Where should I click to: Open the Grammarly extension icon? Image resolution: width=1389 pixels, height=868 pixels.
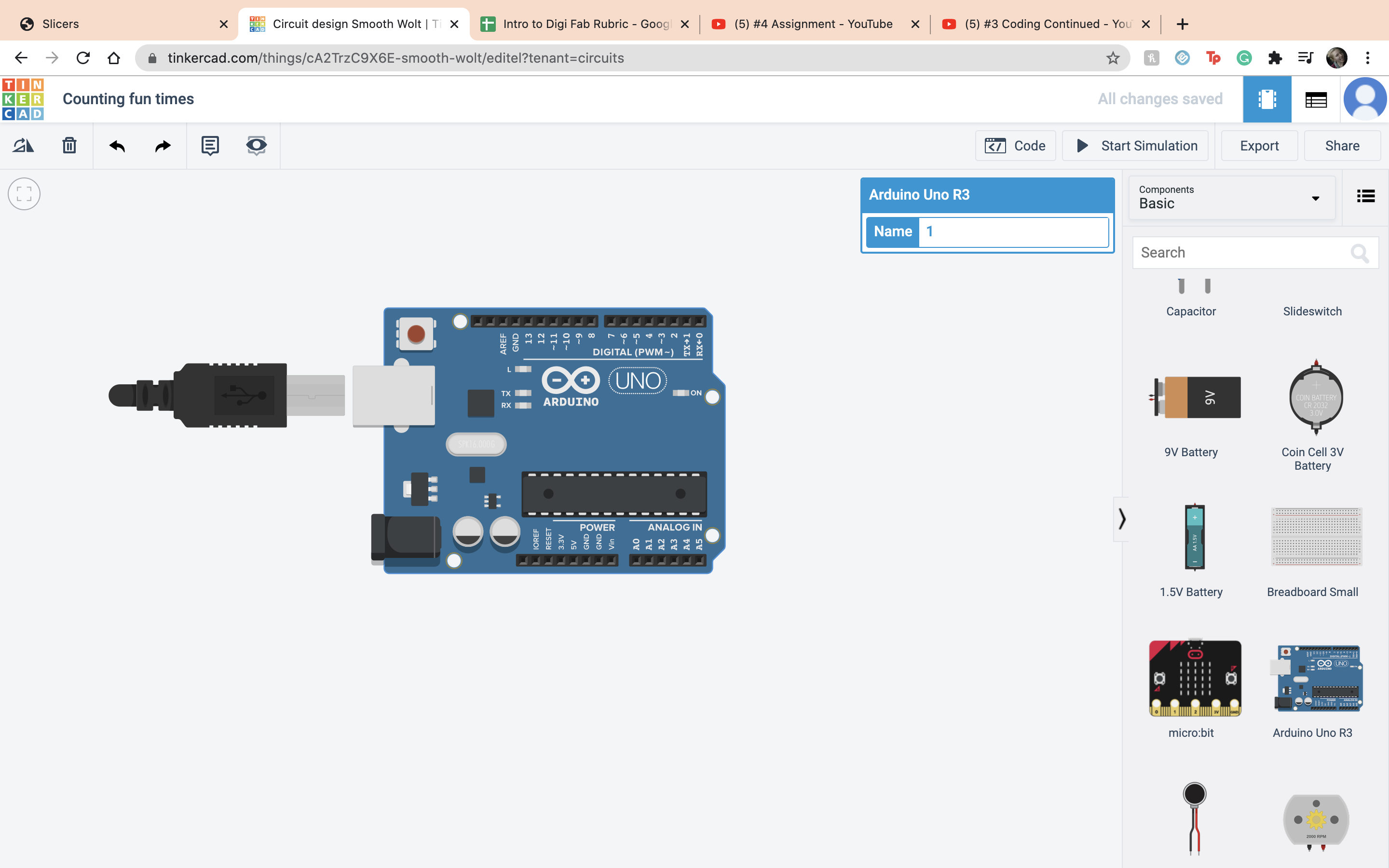pyautogui.click(x=1244, y=58)
